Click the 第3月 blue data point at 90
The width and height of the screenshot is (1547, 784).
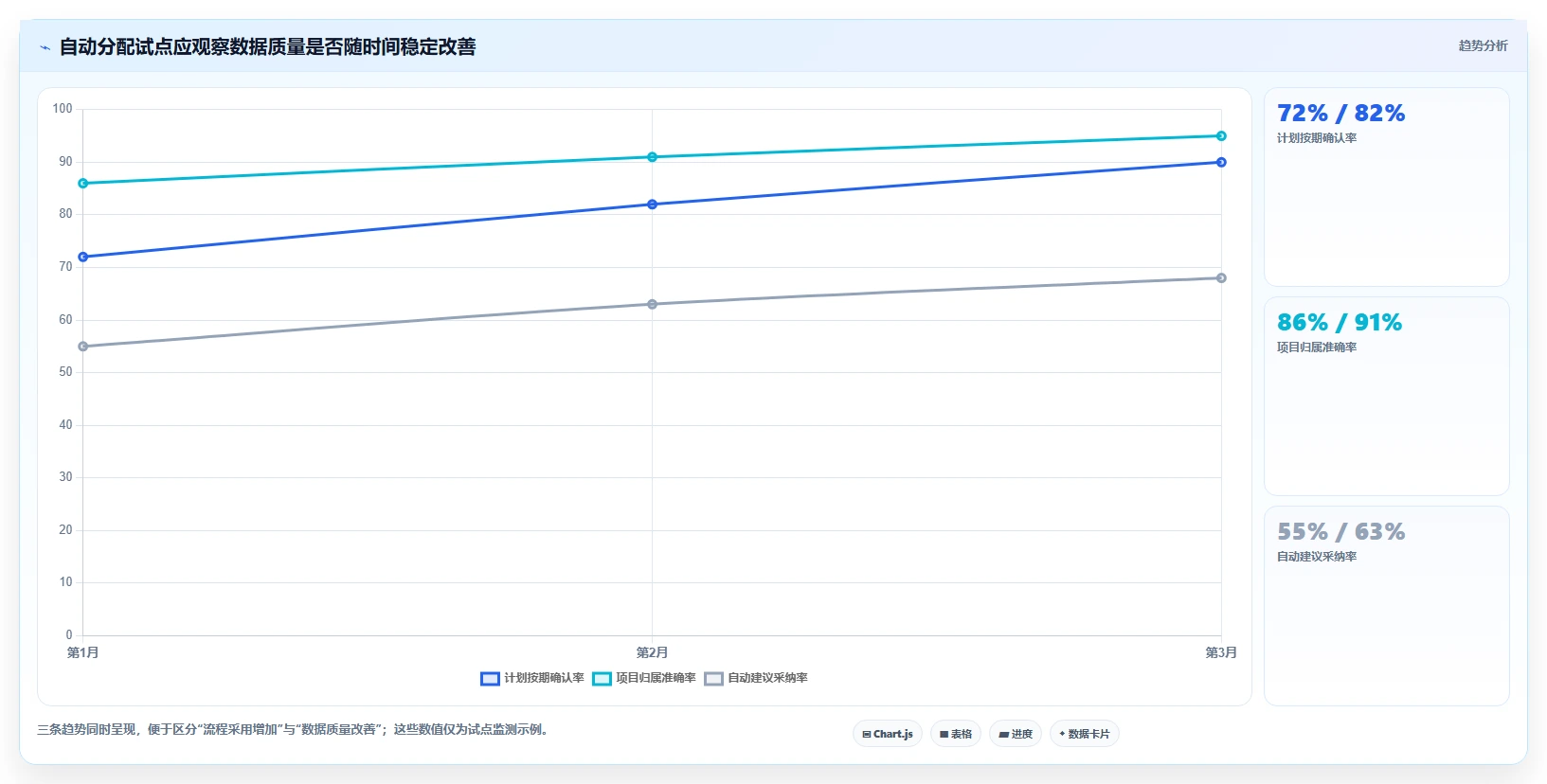click(x=1221, y=162)
